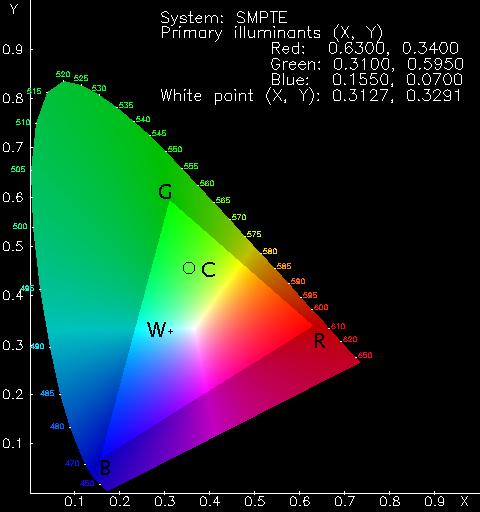The height and width of the screenshot is (512, 480).
Task: Click the 'White point (X, Y)' values line
Action: 311,96
